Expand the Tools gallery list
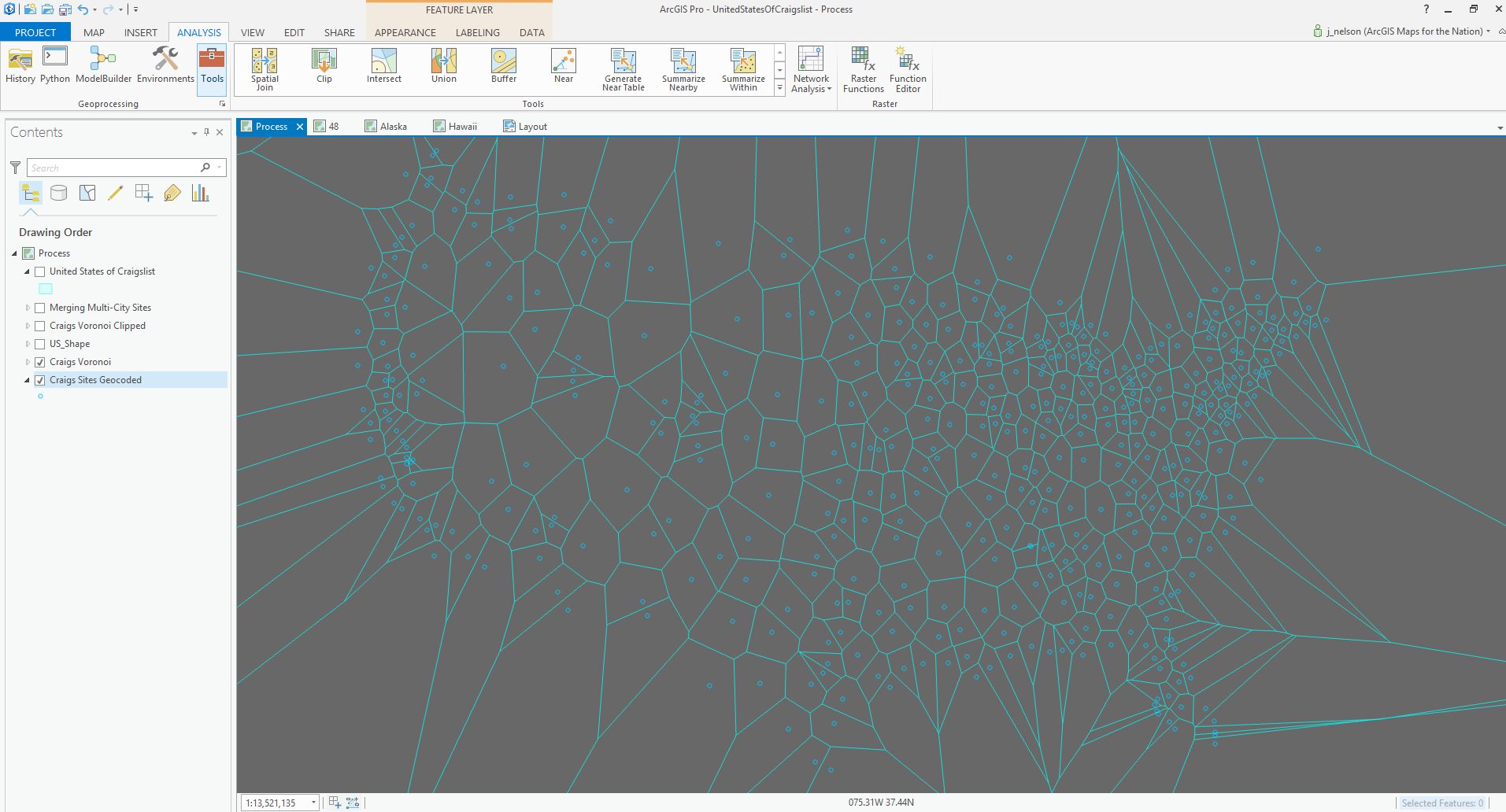 780,88
